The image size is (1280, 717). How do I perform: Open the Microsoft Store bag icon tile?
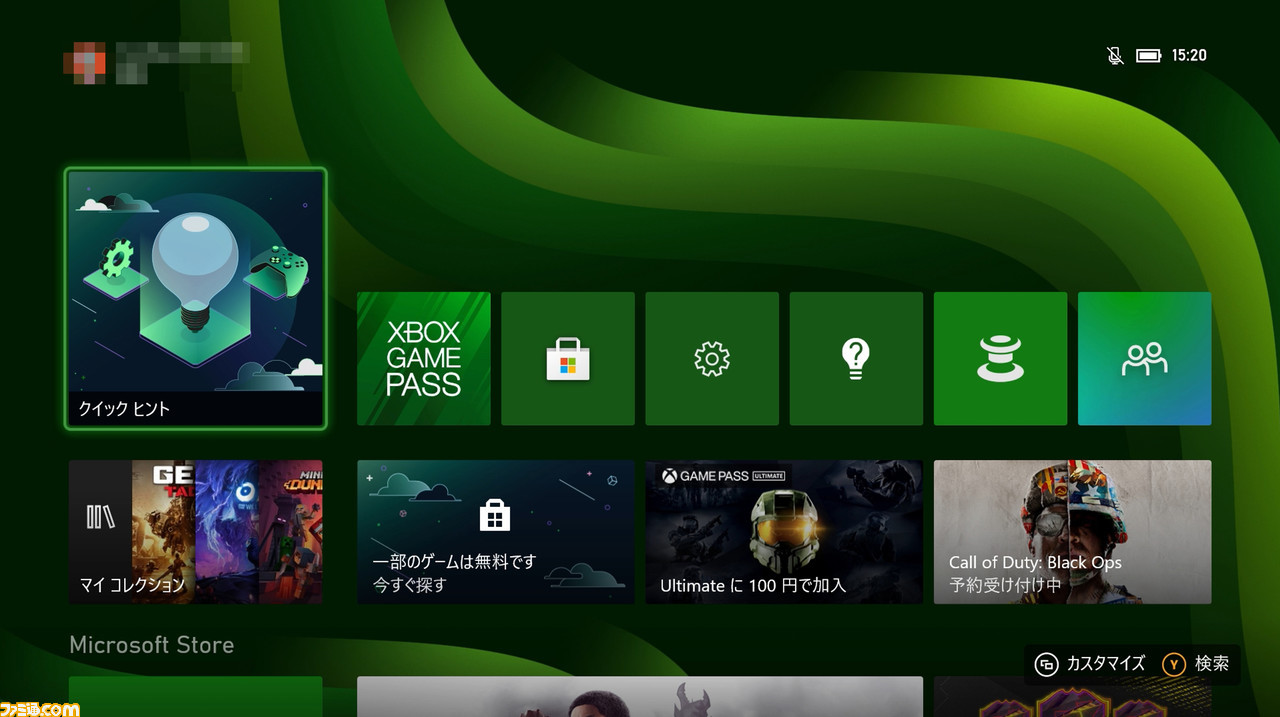pos(568,358)
